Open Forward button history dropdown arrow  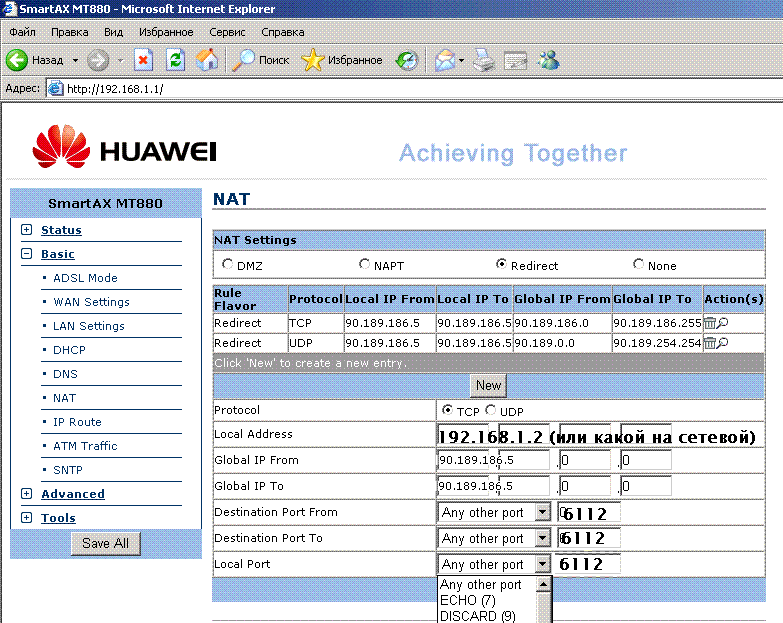(120, 60)
